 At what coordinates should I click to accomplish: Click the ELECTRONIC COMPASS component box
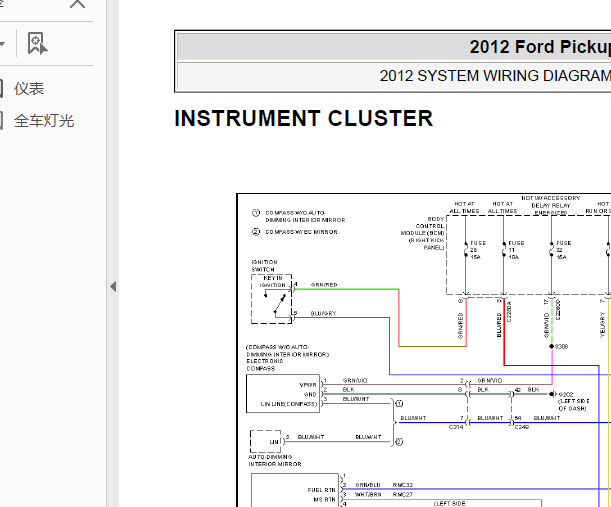coord(283,394)
